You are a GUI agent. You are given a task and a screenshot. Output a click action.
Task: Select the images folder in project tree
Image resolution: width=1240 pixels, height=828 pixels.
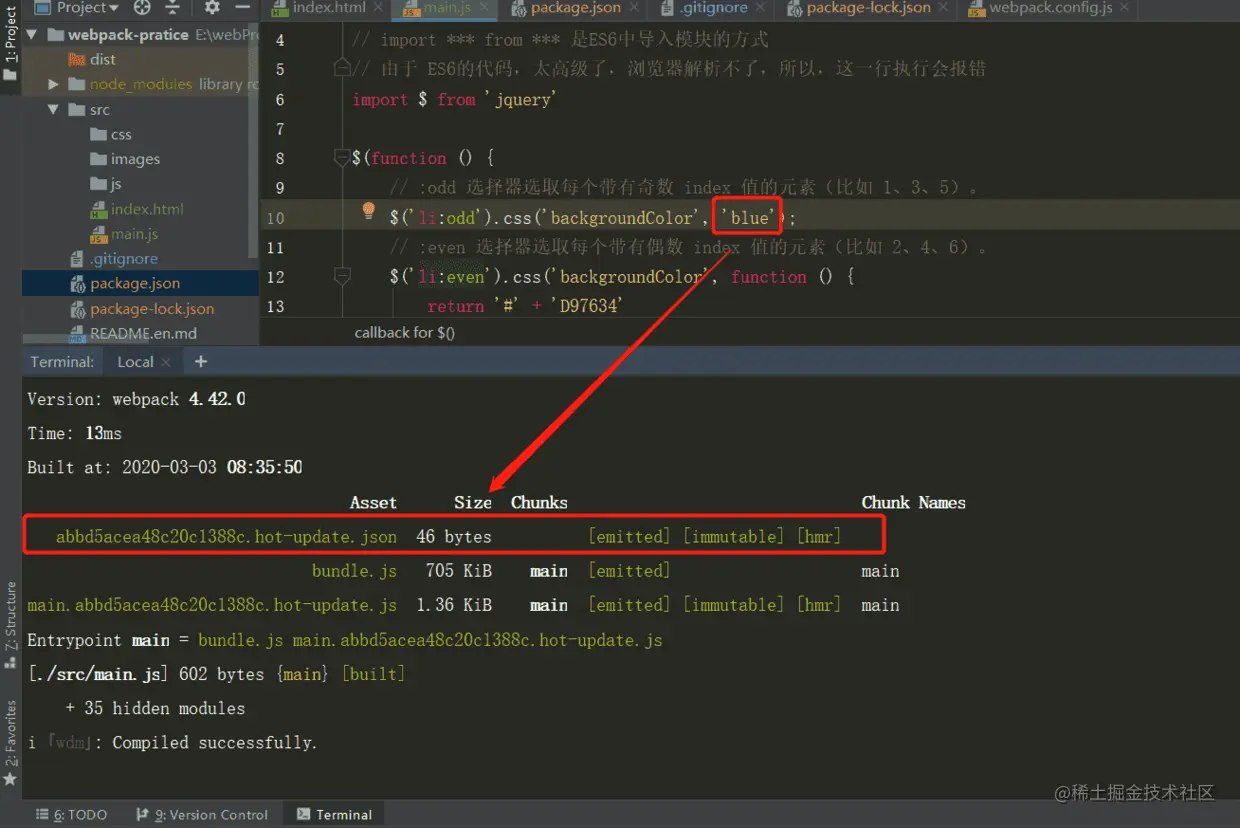click(x=135, y=159)
